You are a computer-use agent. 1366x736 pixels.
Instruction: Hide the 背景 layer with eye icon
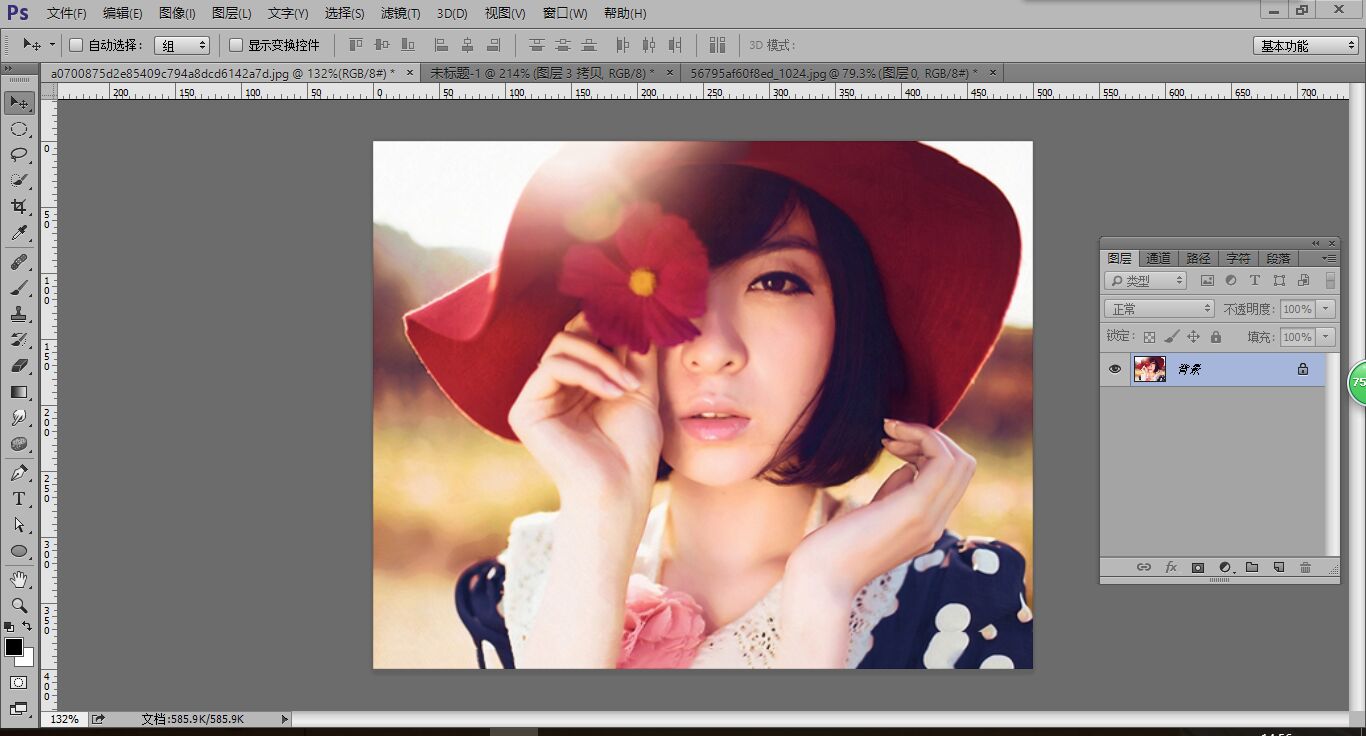coord(1115,369)
